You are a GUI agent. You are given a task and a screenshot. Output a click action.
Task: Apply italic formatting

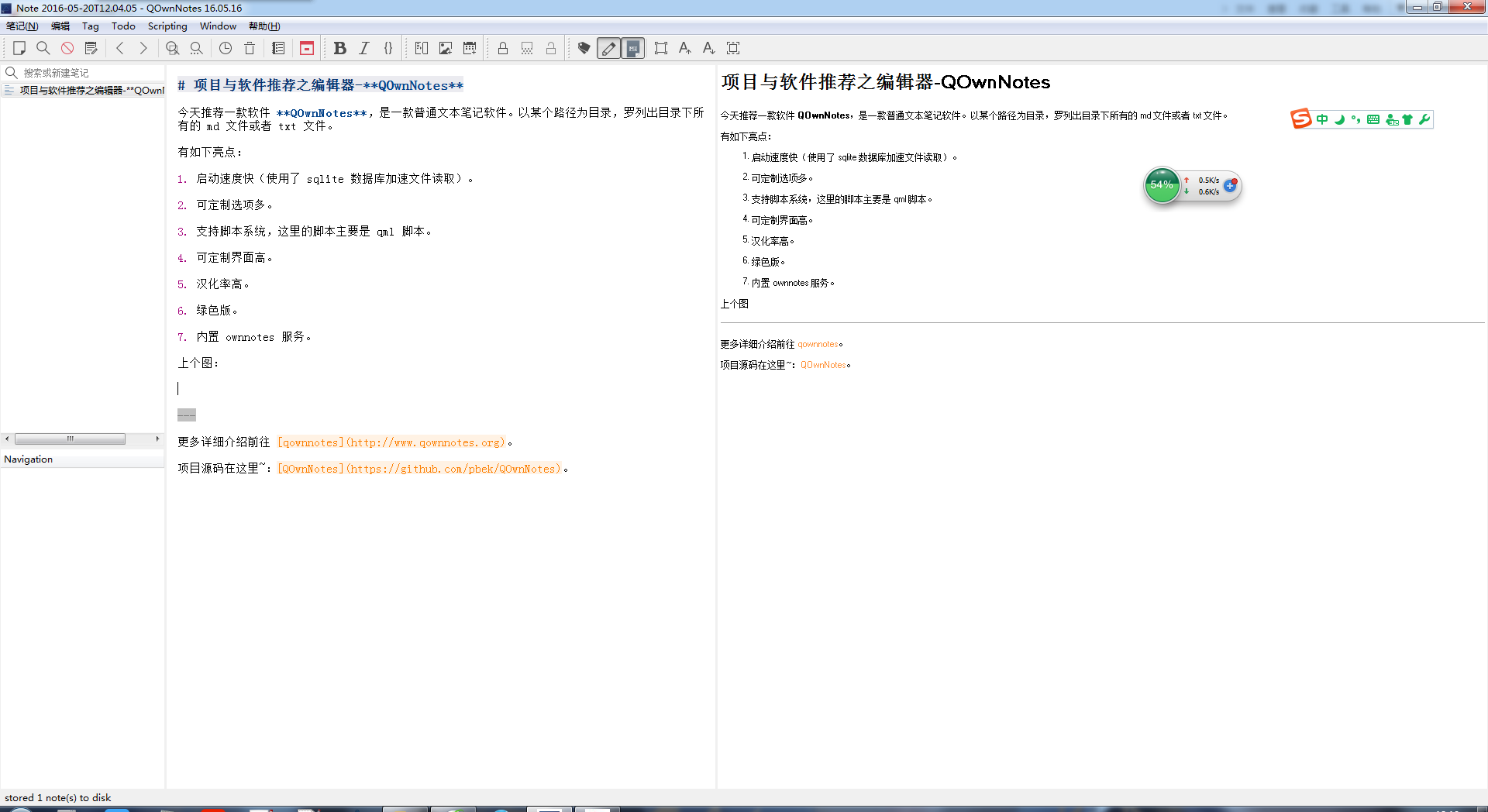coord(363,48)
